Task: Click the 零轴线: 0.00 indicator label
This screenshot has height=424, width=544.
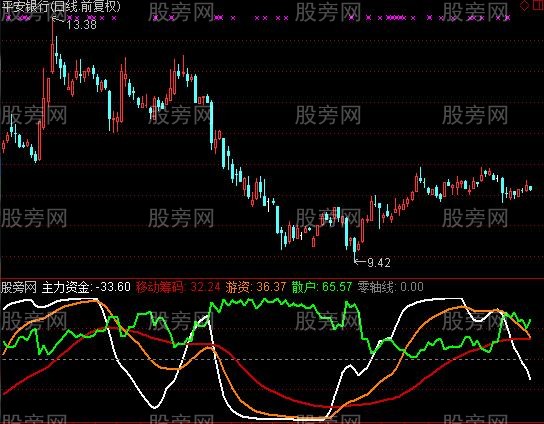Action: coord(391,287)
